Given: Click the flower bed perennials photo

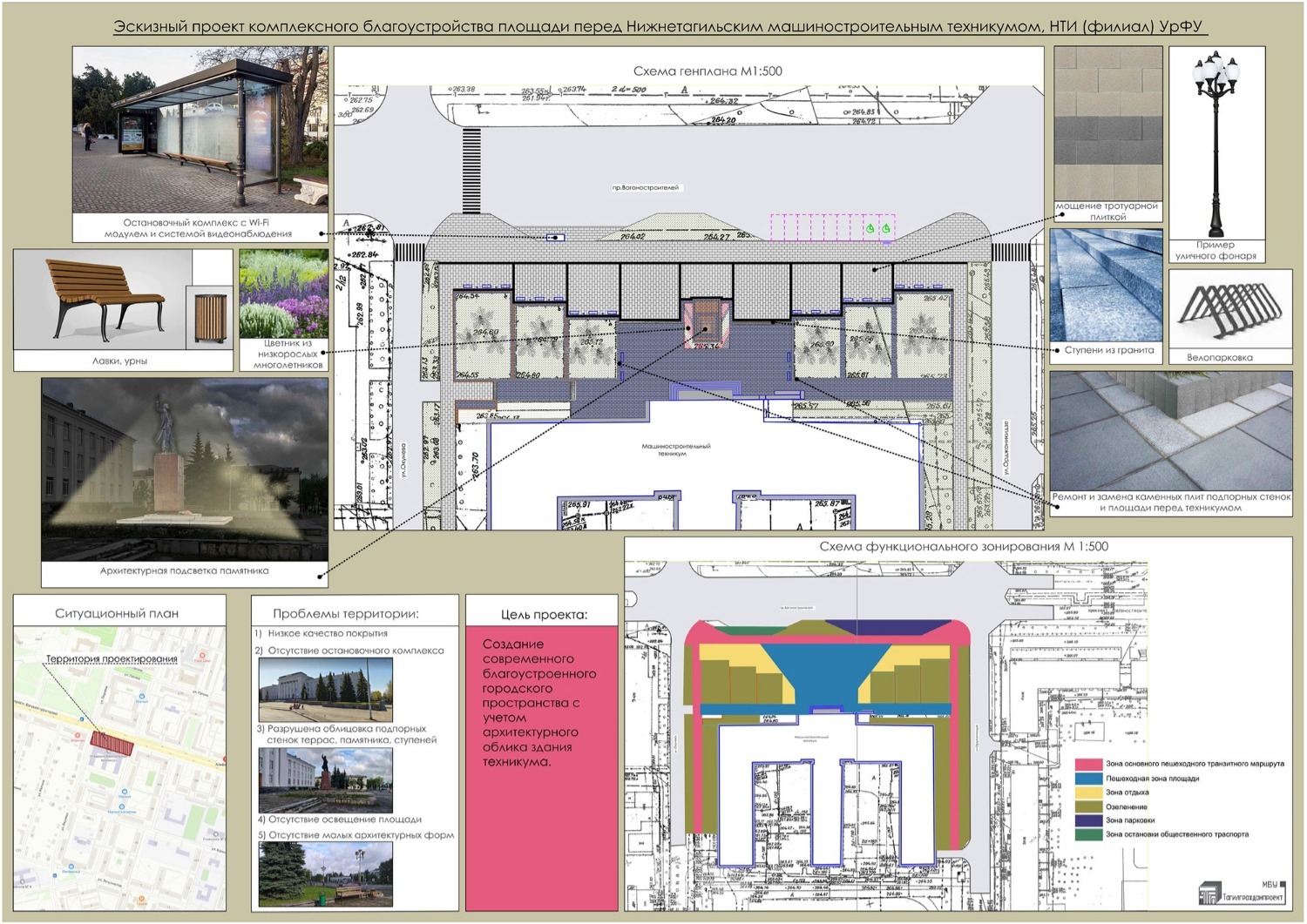Looking at the screenshot, I should 283,294.
